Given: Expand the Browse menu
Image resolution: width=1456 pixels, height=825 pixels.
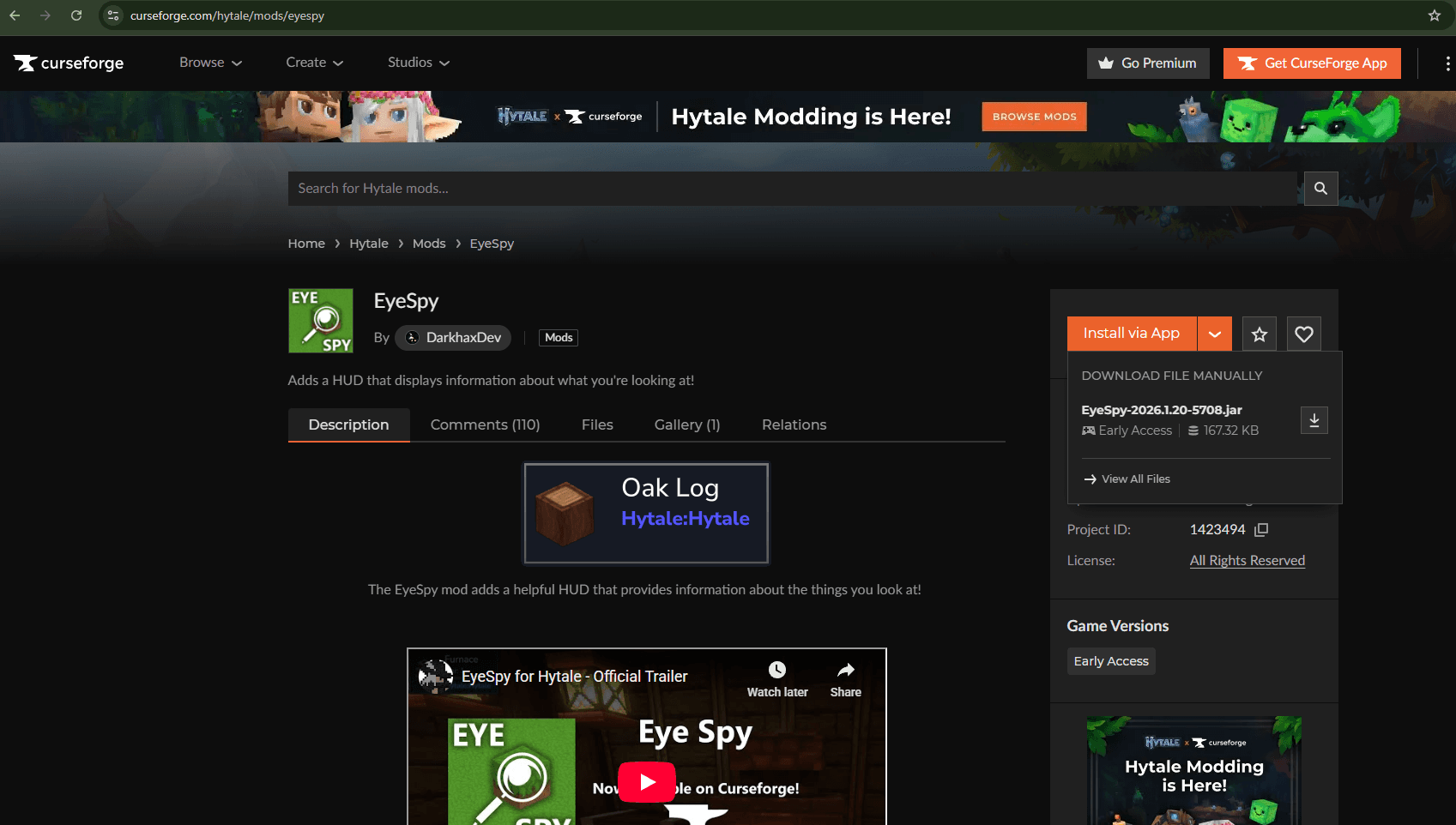Looking at the screenshot, I should coord(210,63).
